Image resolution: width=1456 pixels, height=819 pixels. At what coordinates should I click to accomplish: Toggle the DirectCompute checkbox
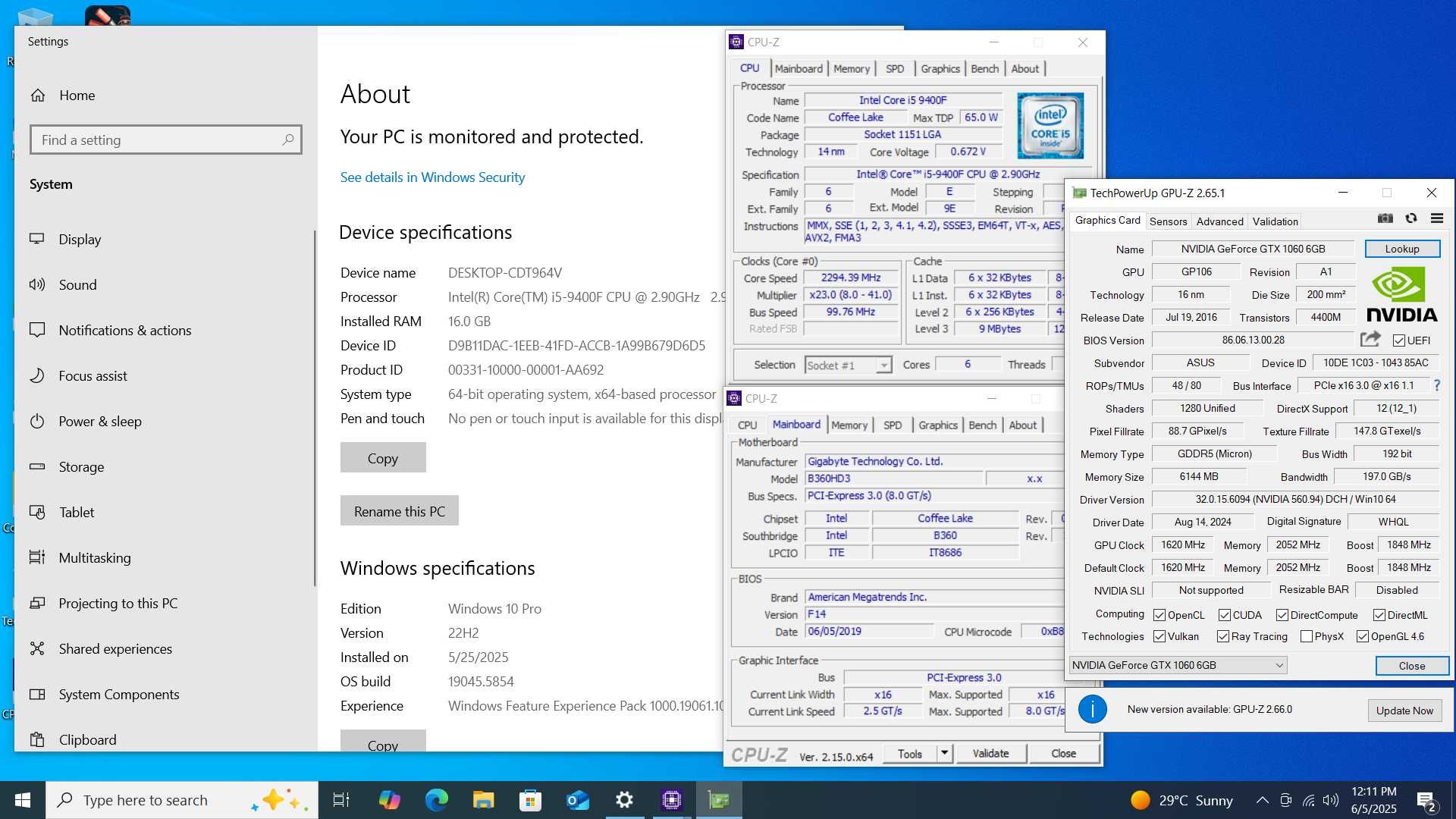pos(1282,615)
